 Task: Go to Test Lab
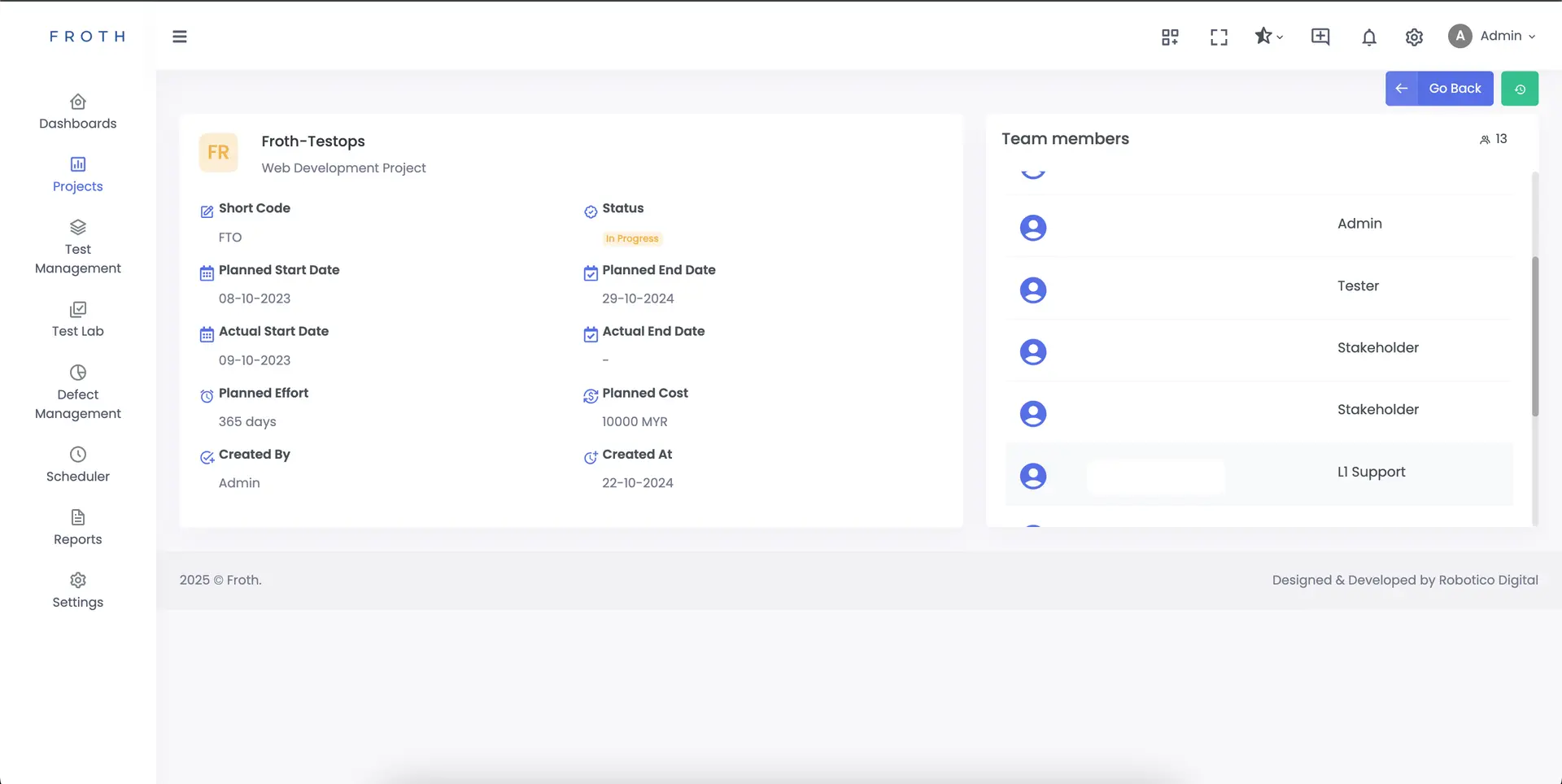(x=78, y=320)
